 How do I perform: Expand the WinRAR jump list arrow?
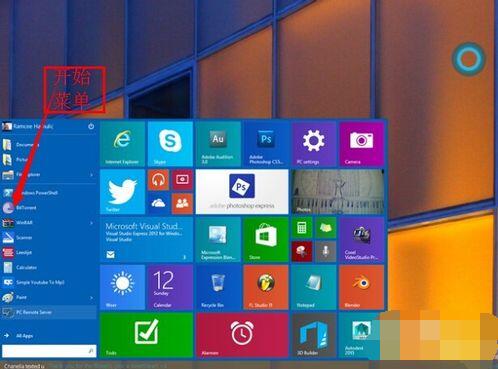coord(92,223)
